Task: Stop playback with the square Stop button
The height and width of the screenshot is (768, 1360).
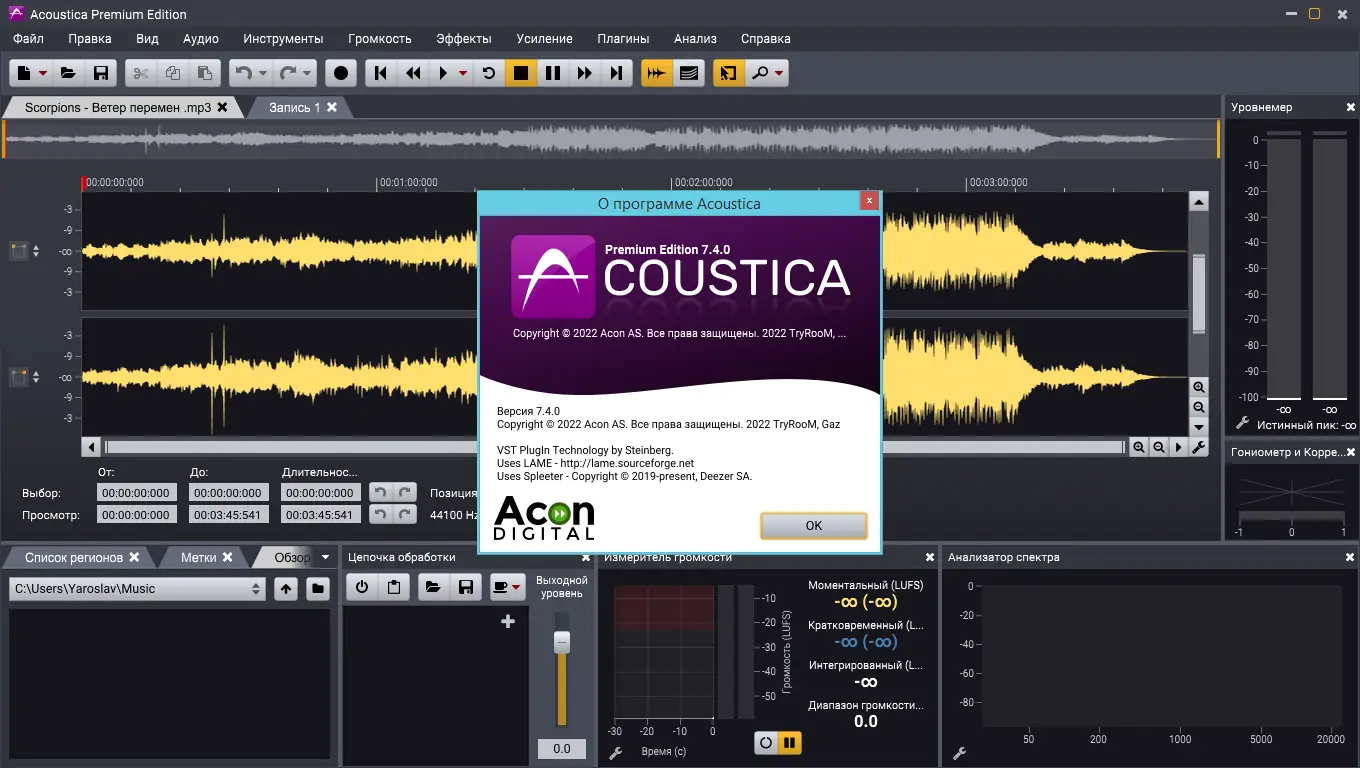Action: 521,73
